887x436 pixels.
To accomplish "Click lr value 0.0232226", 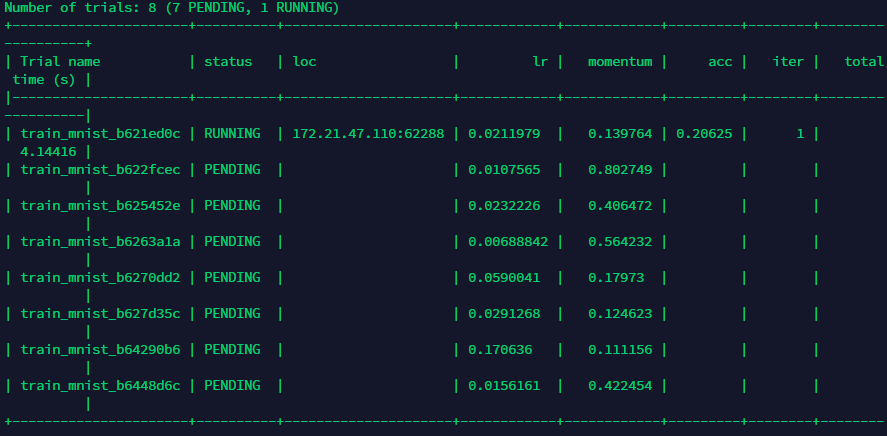I will 504,206.
